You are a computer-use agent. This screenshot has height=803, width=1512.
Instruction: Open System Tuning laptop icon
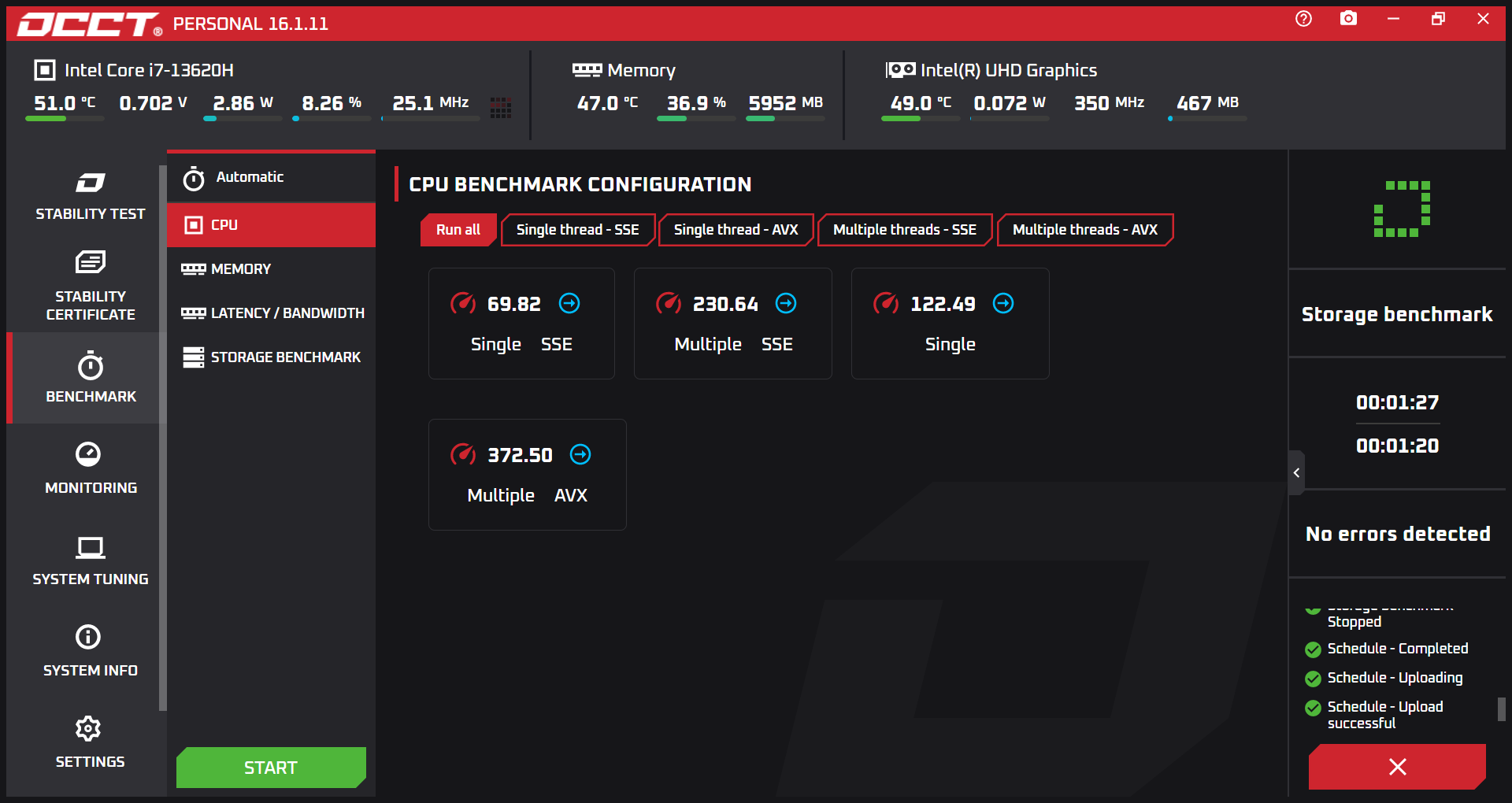pyautogui.click(x=90, y=547)
